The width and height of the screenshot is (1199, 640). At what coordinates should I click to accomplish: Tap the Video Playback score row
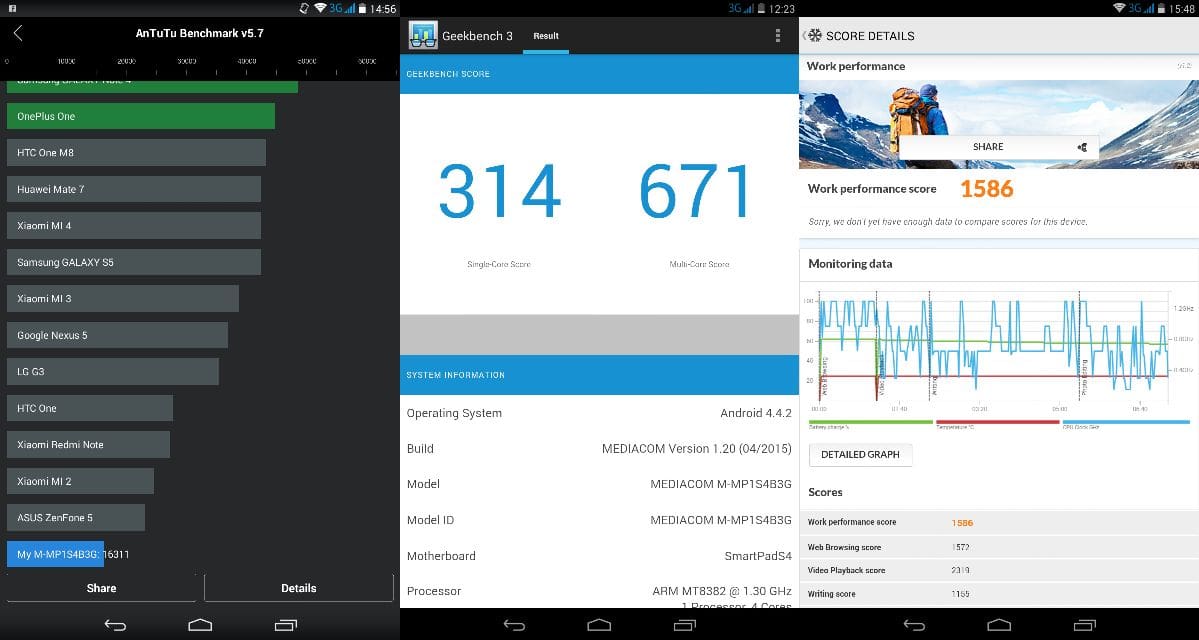pyautogui.click(x=999, y=570)
